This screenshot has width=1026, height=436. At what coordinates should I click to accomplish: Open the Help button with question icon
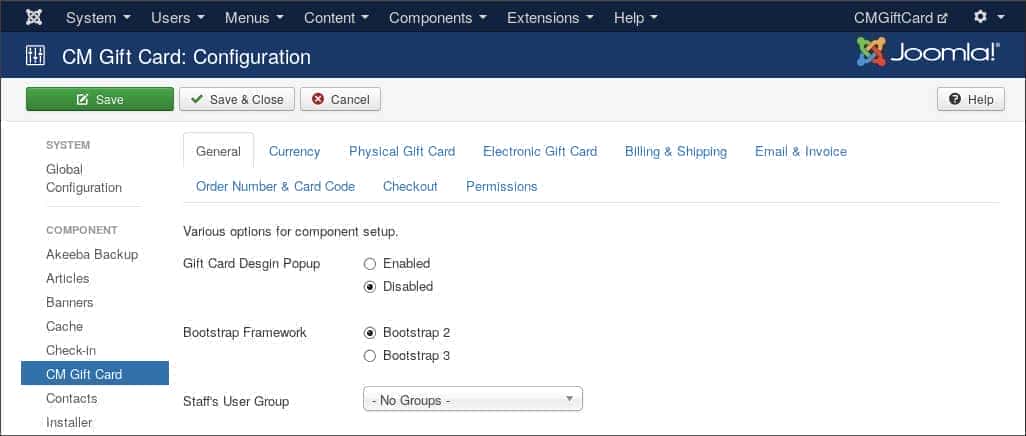[x=970, y=99]
